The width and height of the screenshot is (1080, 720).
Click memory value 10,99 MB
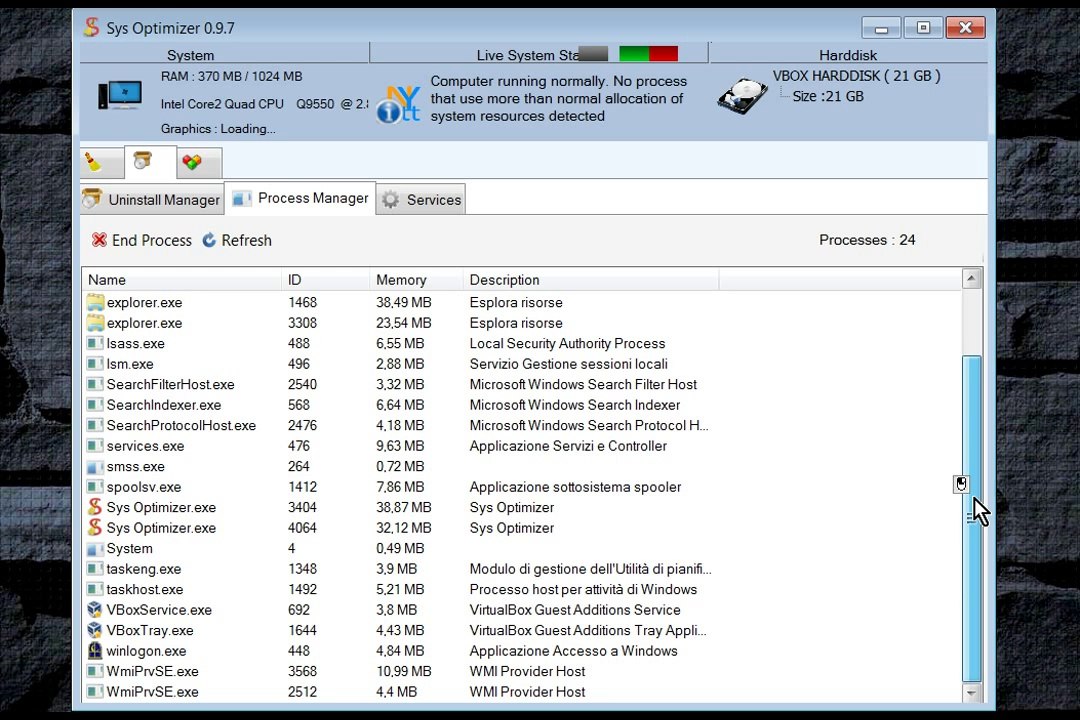pos(404,671)
